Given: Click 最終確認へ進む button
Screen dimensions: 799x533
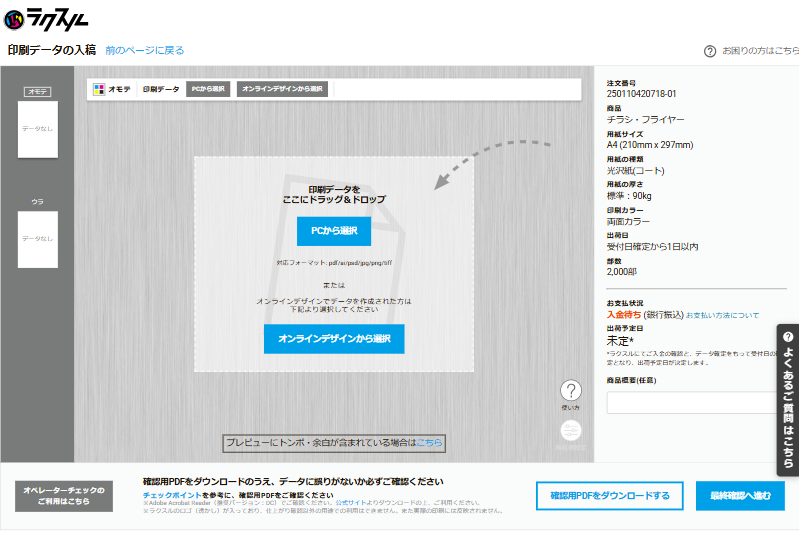Looking at the screenshot, I should 740,496.
